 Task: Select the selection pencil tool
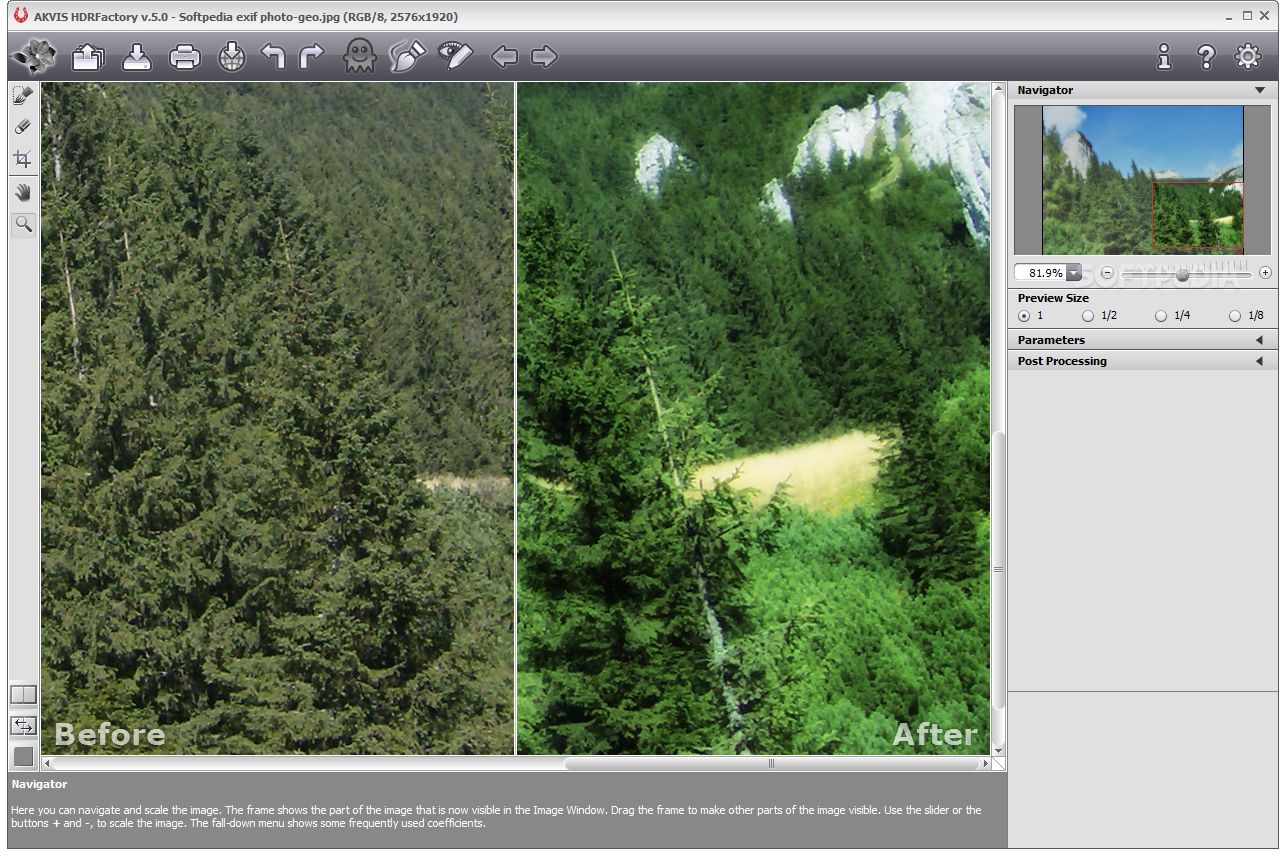[23, 95]
